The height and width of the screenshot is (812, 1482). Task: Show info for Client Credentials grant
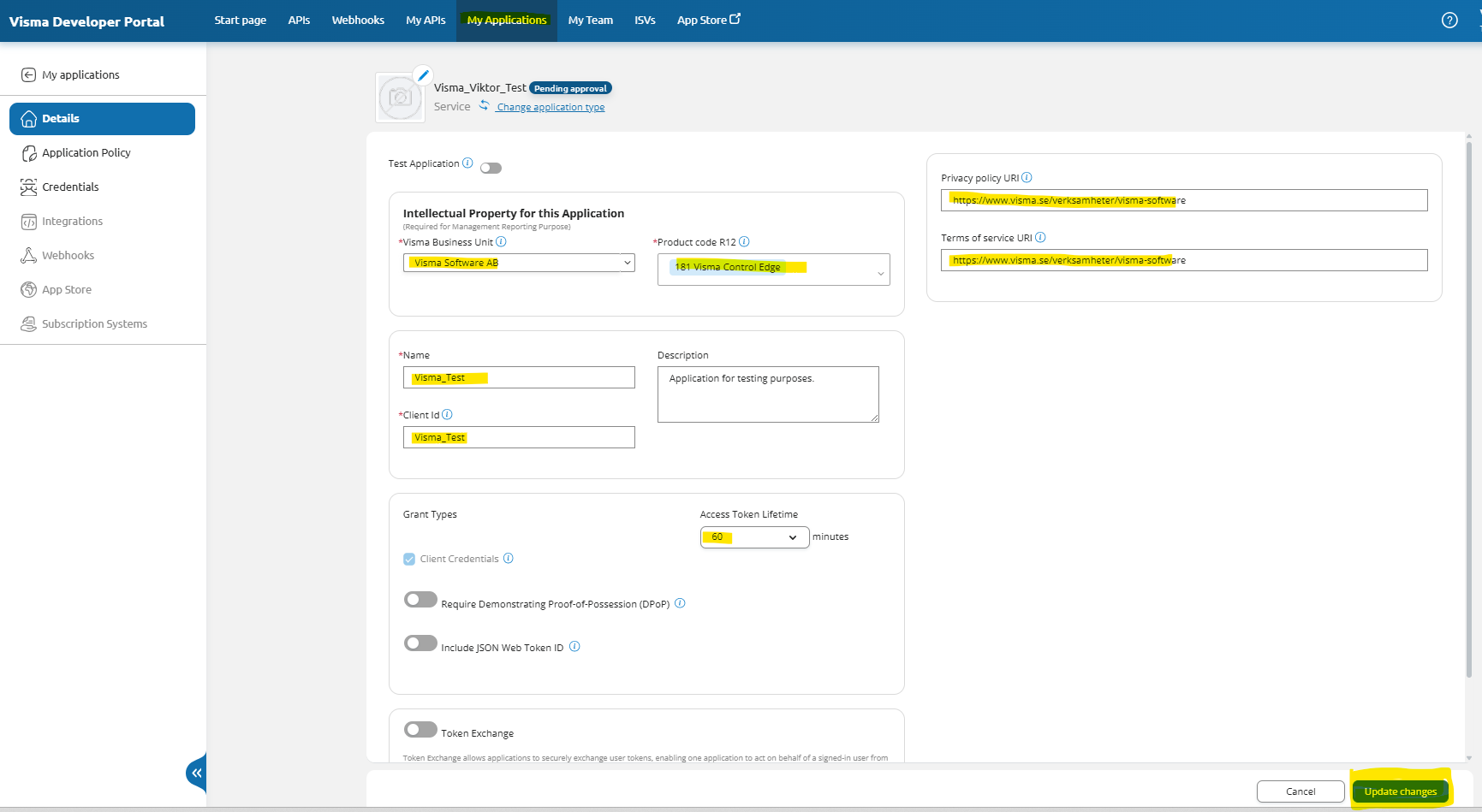click(x=509, y=558)
